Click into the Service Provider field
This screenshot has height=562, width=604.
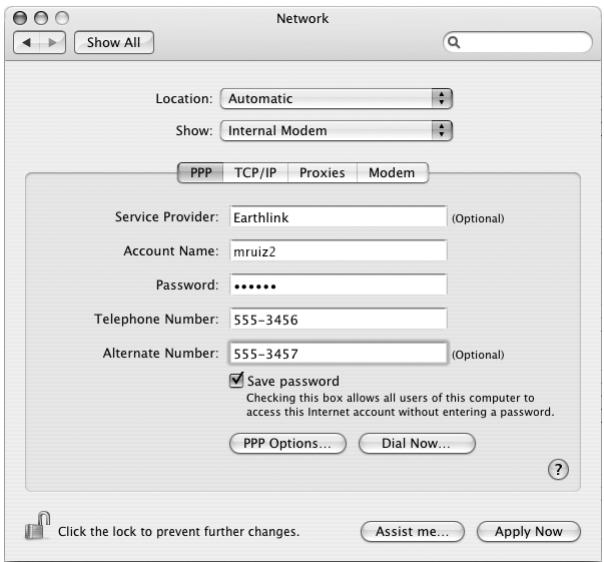[339, 217]
